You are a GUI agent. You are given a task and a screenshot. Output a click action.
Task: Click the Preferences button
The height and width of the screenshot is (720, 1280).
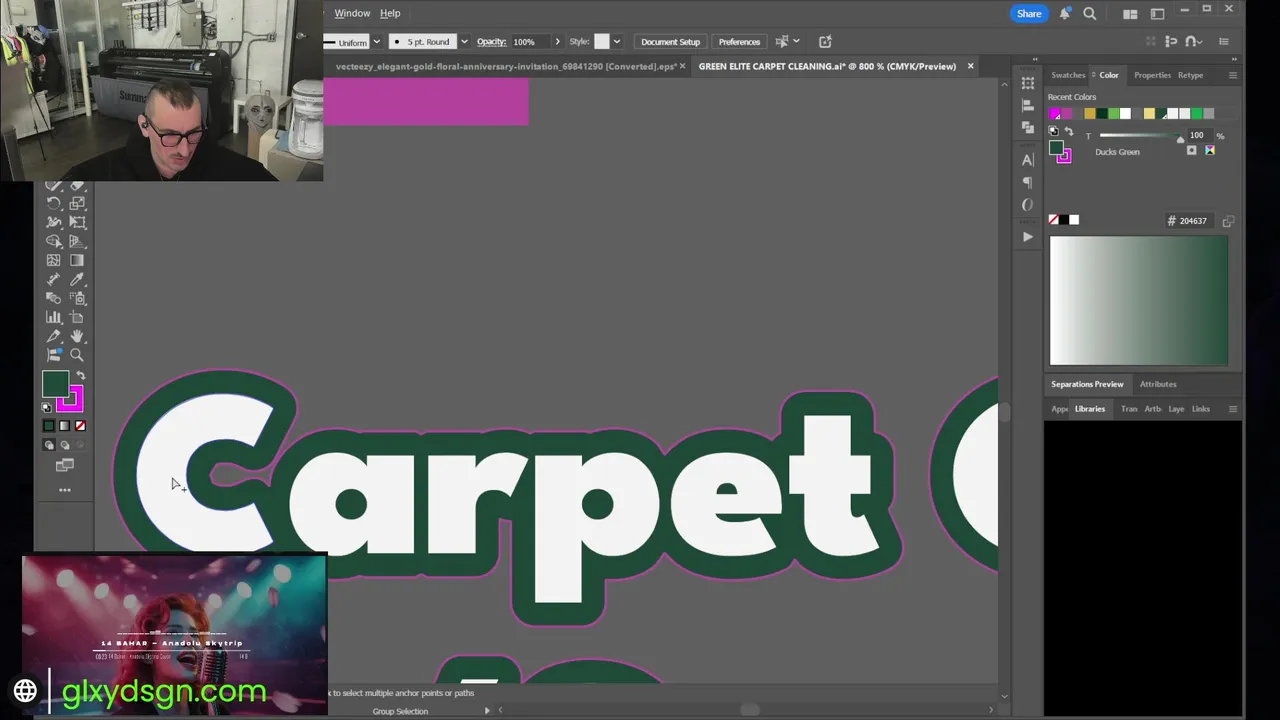click(739, 42)
